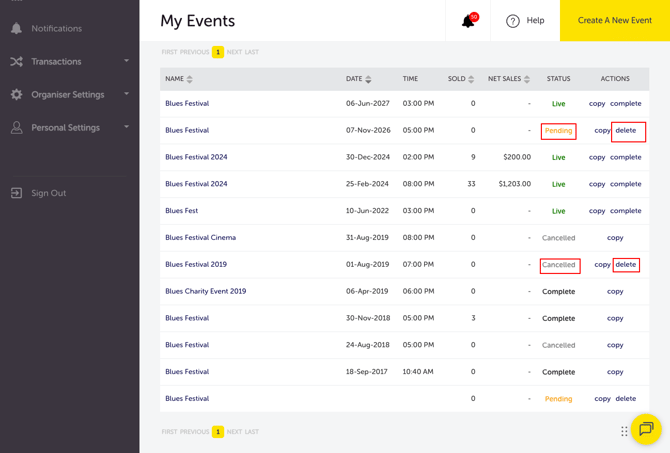Sort events by Net Sales arrows
The image size is (670, 453).
pyautogui.click(x=527, y=79)
